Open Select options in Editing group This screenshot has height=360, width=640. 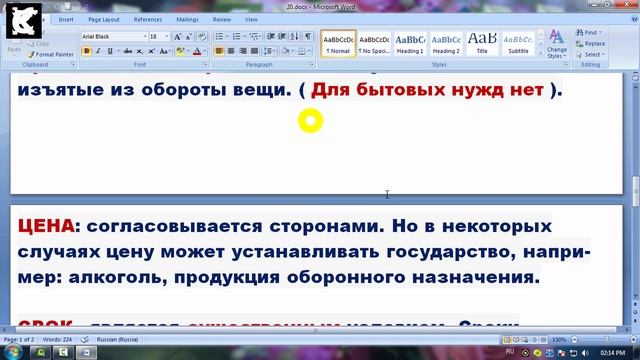point(590,55)
